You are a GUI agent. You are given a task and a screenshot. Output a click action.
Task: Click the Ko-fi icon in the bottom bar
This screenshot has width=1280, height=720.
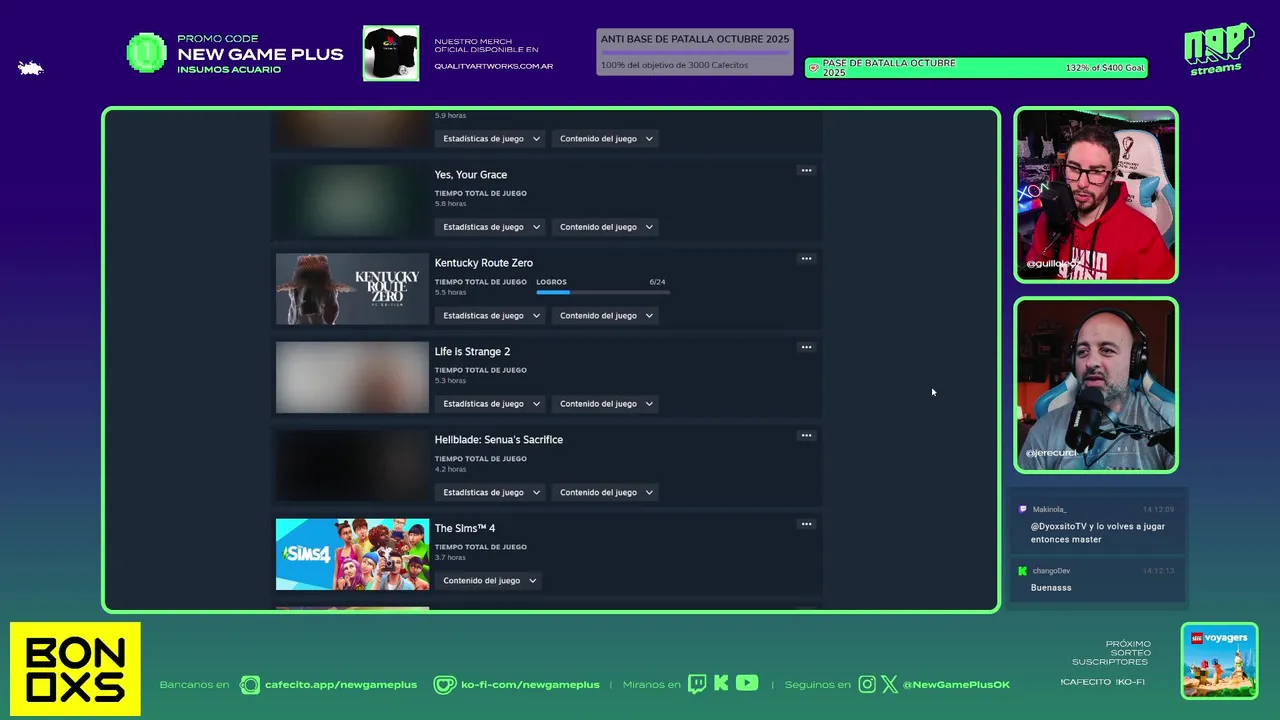coord(445,685)
